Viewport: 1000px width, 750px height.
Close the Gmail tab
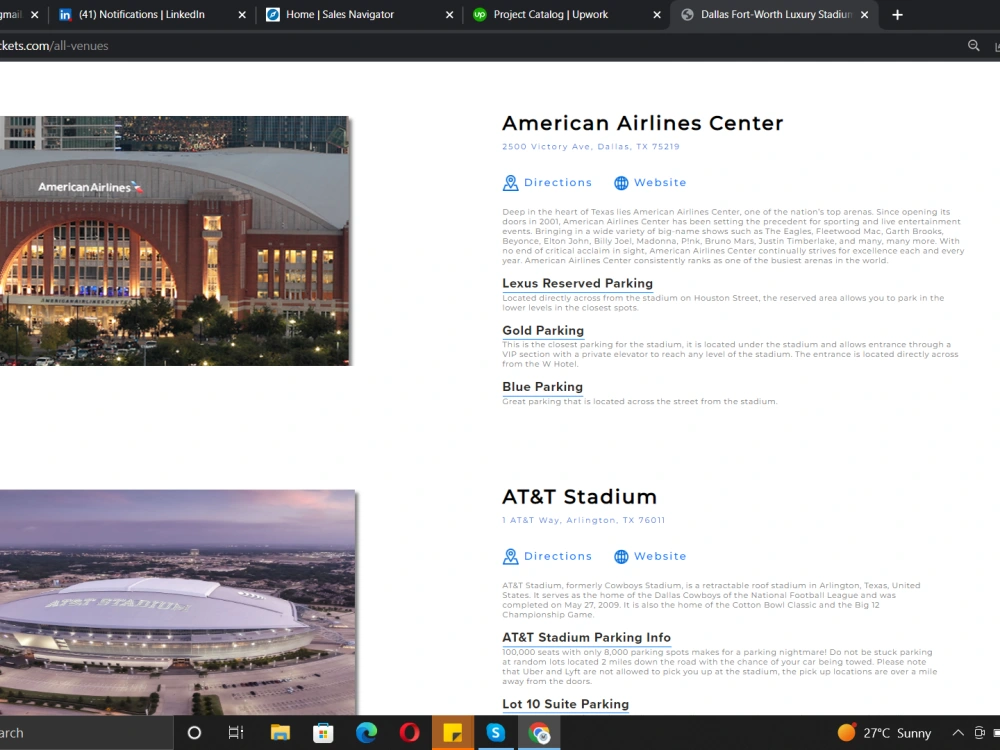pyautogui.click(x=34, y=15)
